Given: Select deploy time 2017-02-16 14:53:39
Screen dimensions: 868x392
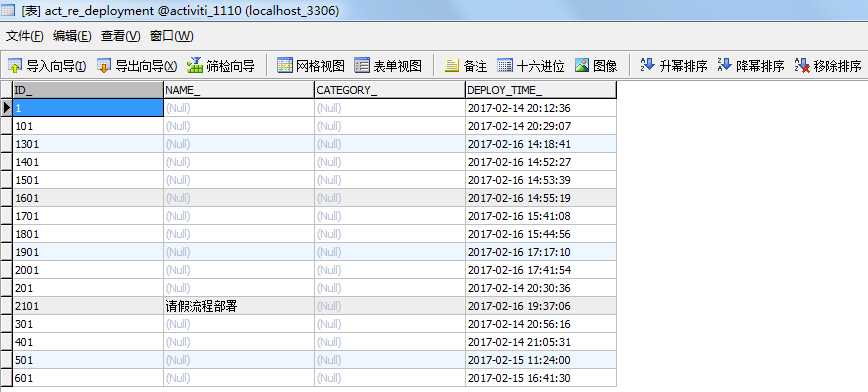Looking at the screenshot, I should tap(541, 180).
